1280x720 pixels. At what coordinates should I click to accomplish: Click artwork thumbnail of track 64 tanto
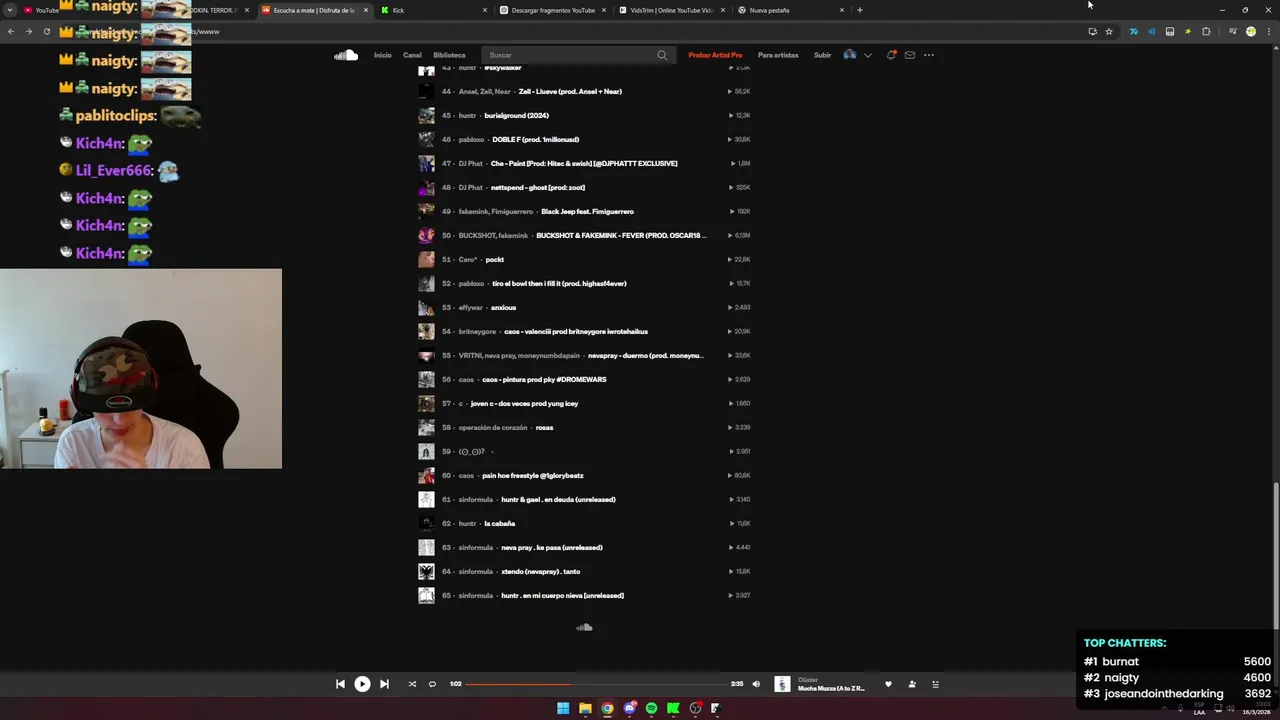[x=426, y=571]
